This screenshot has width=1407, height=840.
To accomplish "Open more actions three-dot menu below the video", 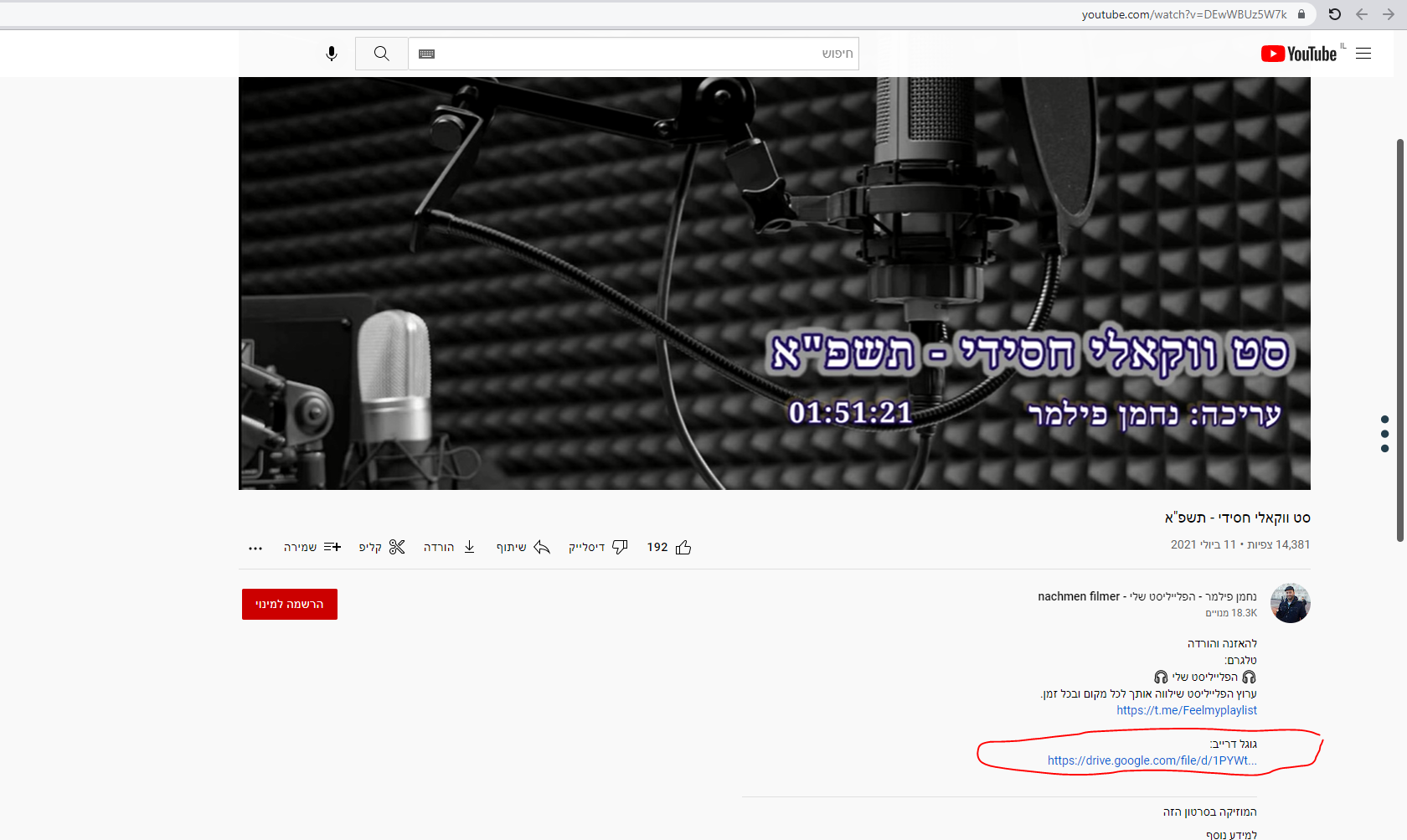I will click(255, 548).
